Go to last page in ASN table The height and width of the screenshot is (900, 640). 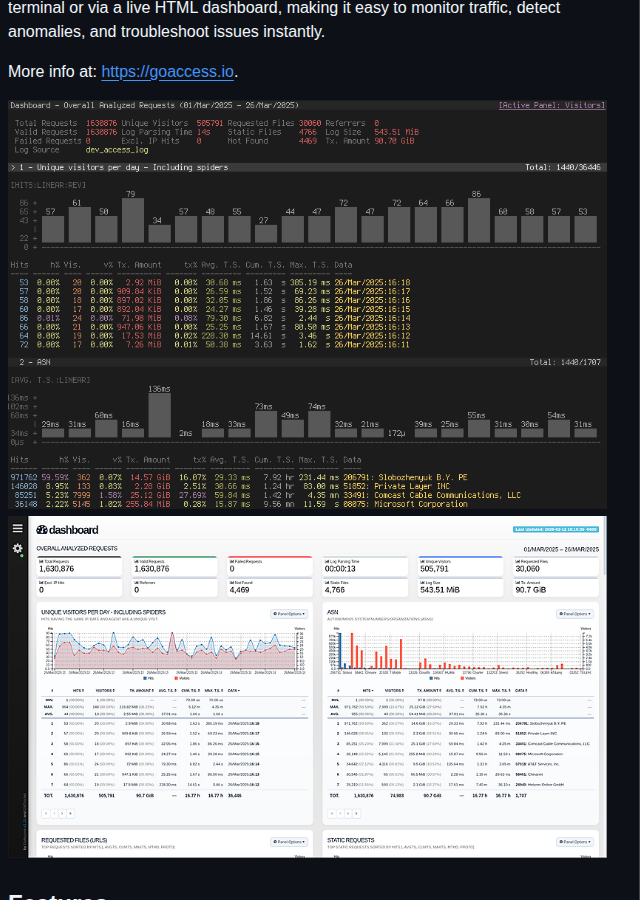[x=356, y=813]
